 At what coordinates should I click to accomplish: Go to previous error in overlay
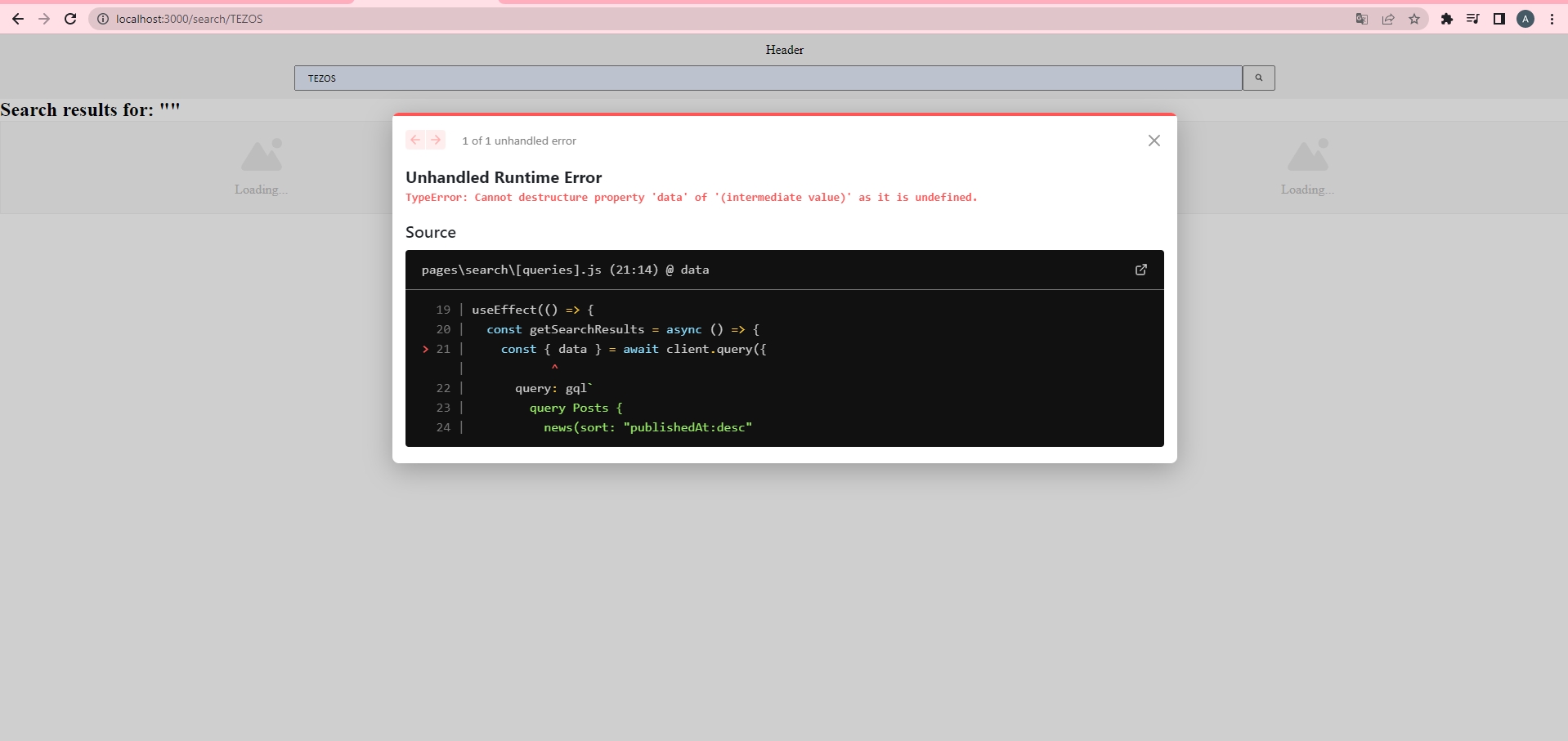tap(415, 141)
